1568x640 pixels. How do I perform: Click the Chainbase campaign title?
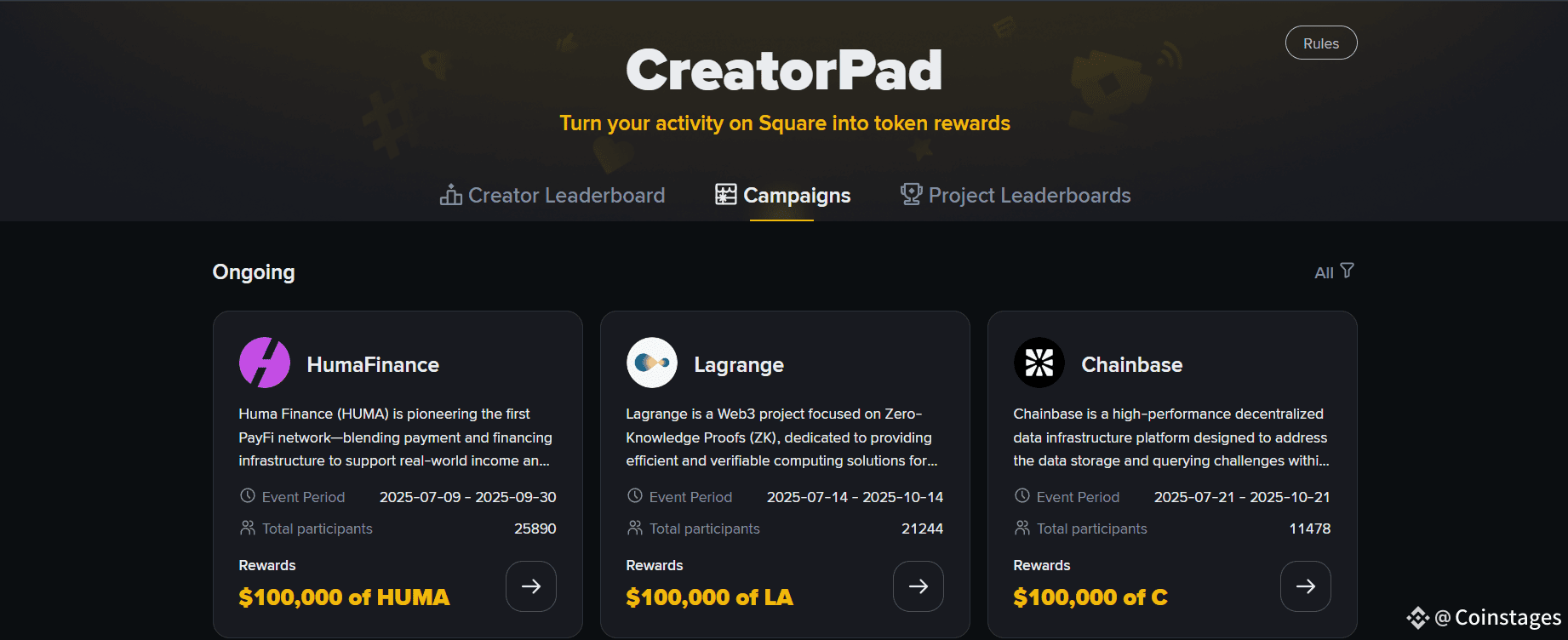tap(1132, 364)
